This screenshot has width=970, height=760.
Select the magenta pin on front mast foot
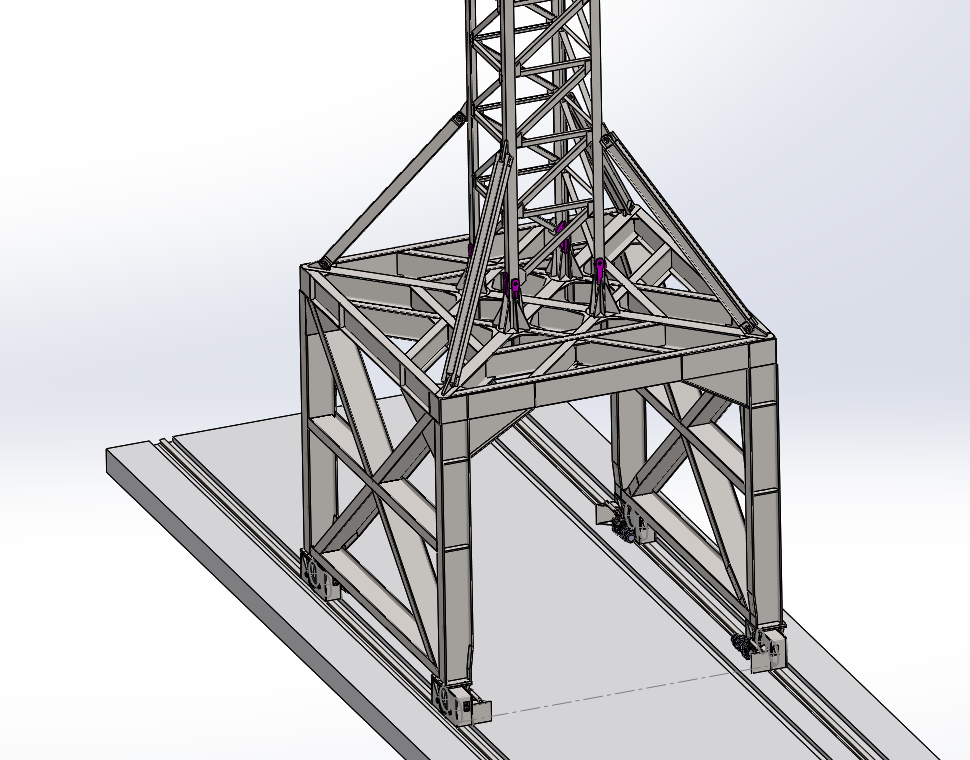tap(516, 290)
